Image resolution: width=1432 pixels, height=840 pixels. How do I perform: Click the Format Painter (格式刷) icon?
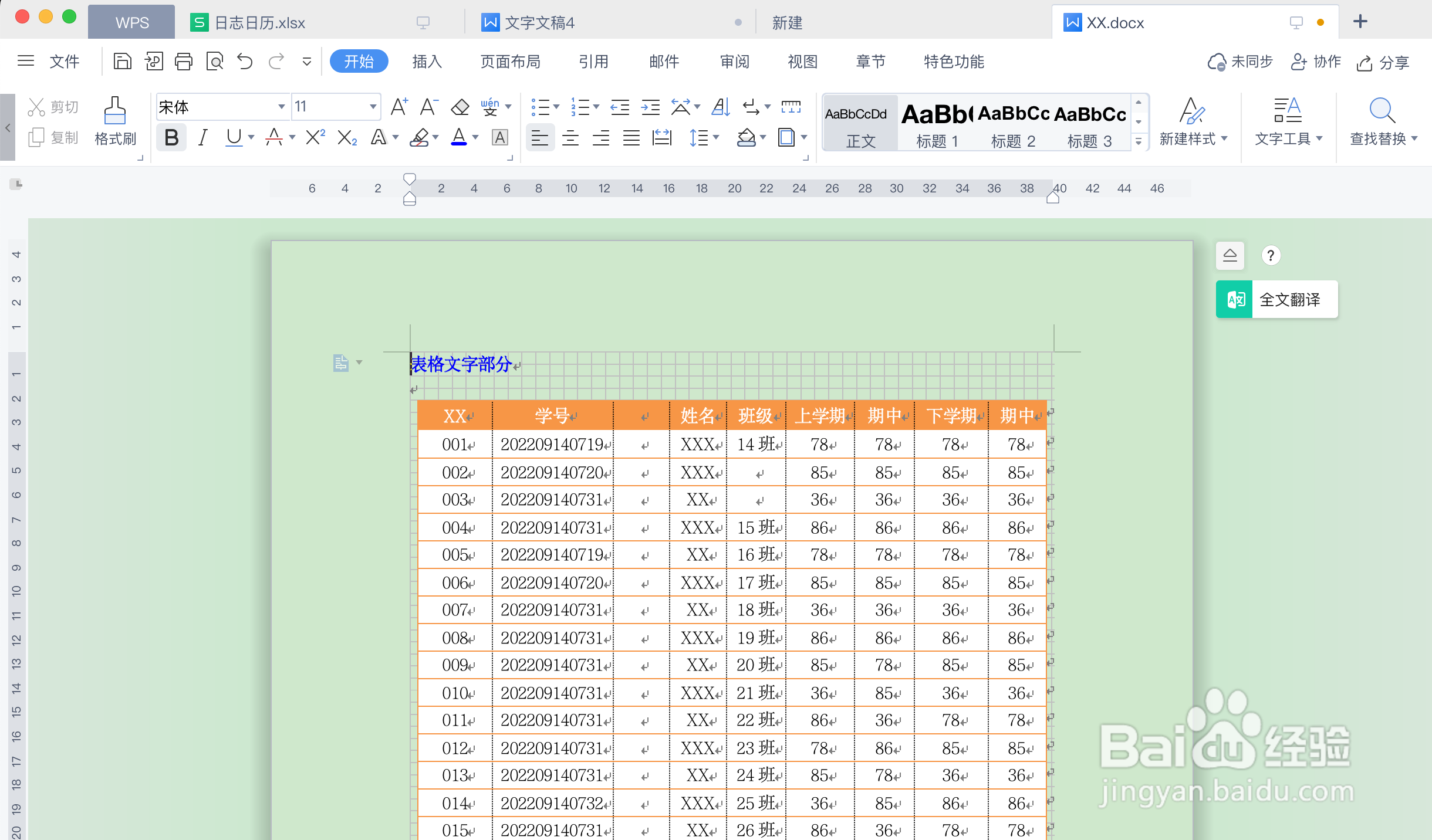115,121
